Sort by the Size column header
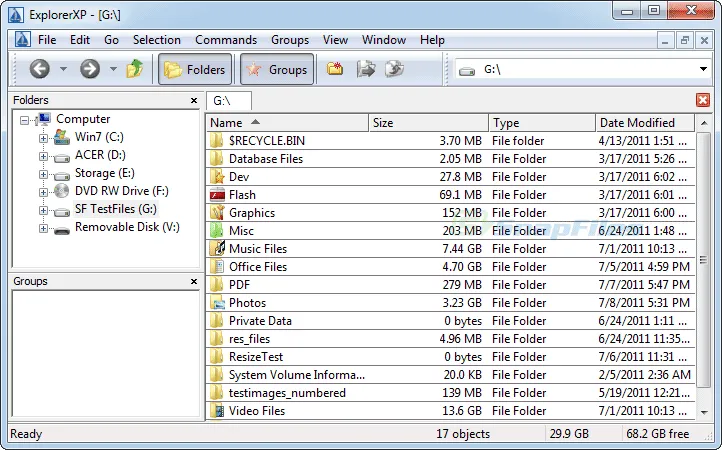This screenshot has height=450, width=722. click(x=429, y=123)
